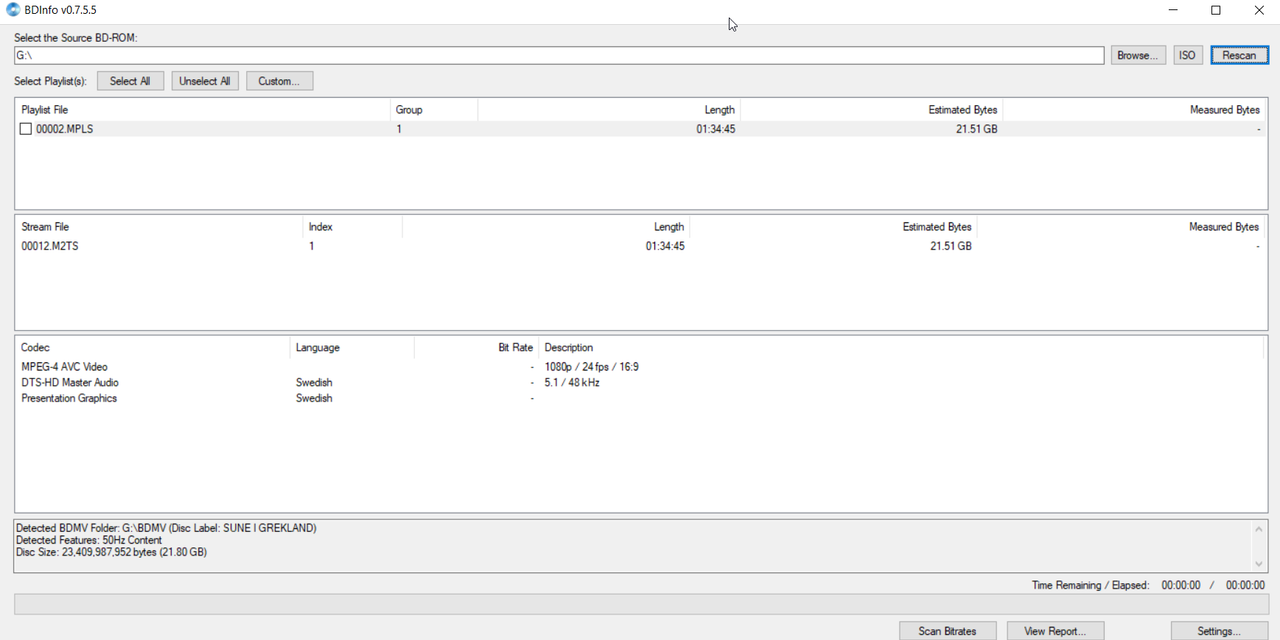Sort by Playlist File column header
Screen dimensions: 1280x640
point(203,110)
